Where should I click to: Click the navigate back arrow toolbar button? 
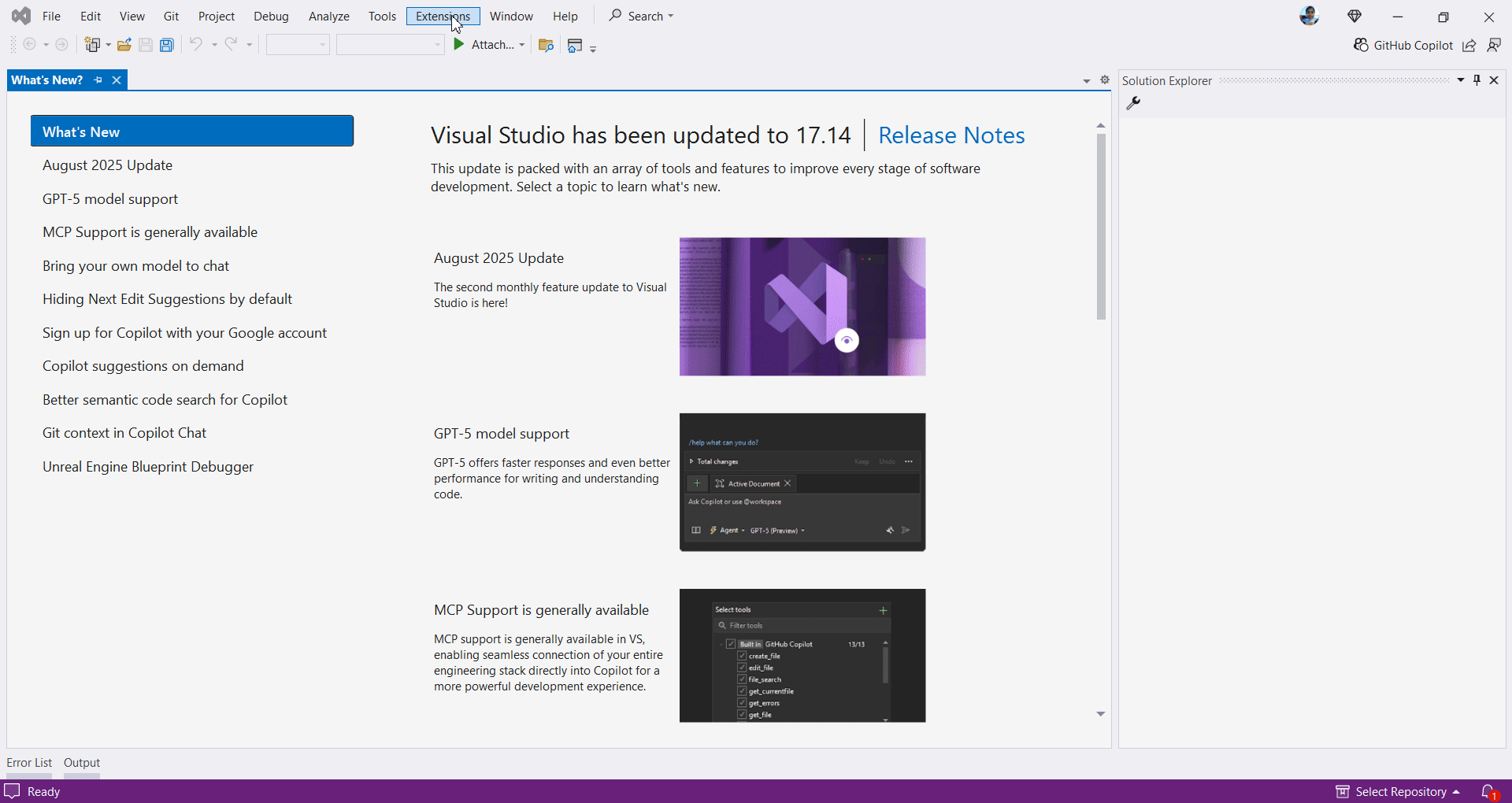click(30, 45)
